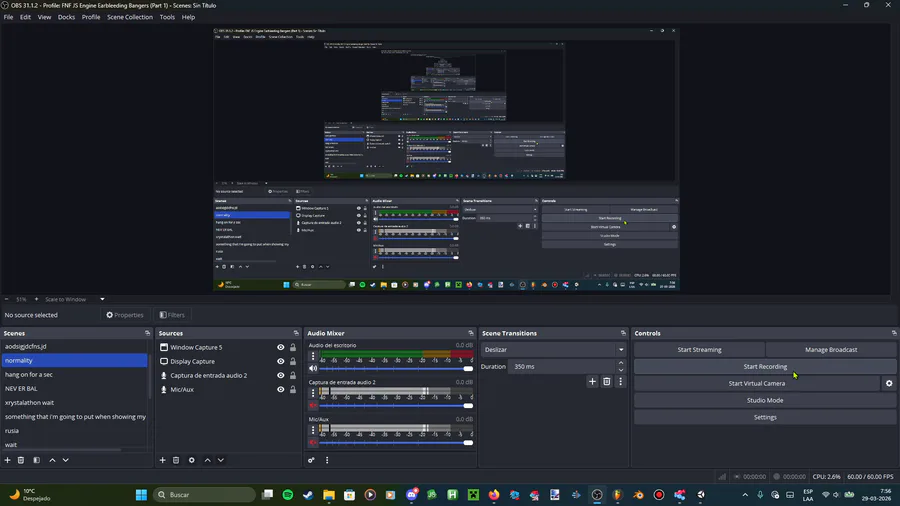This screenshot has height=506, width=900.
Task: Toggle lock on Display Capture source
Action: pos(293,361)
